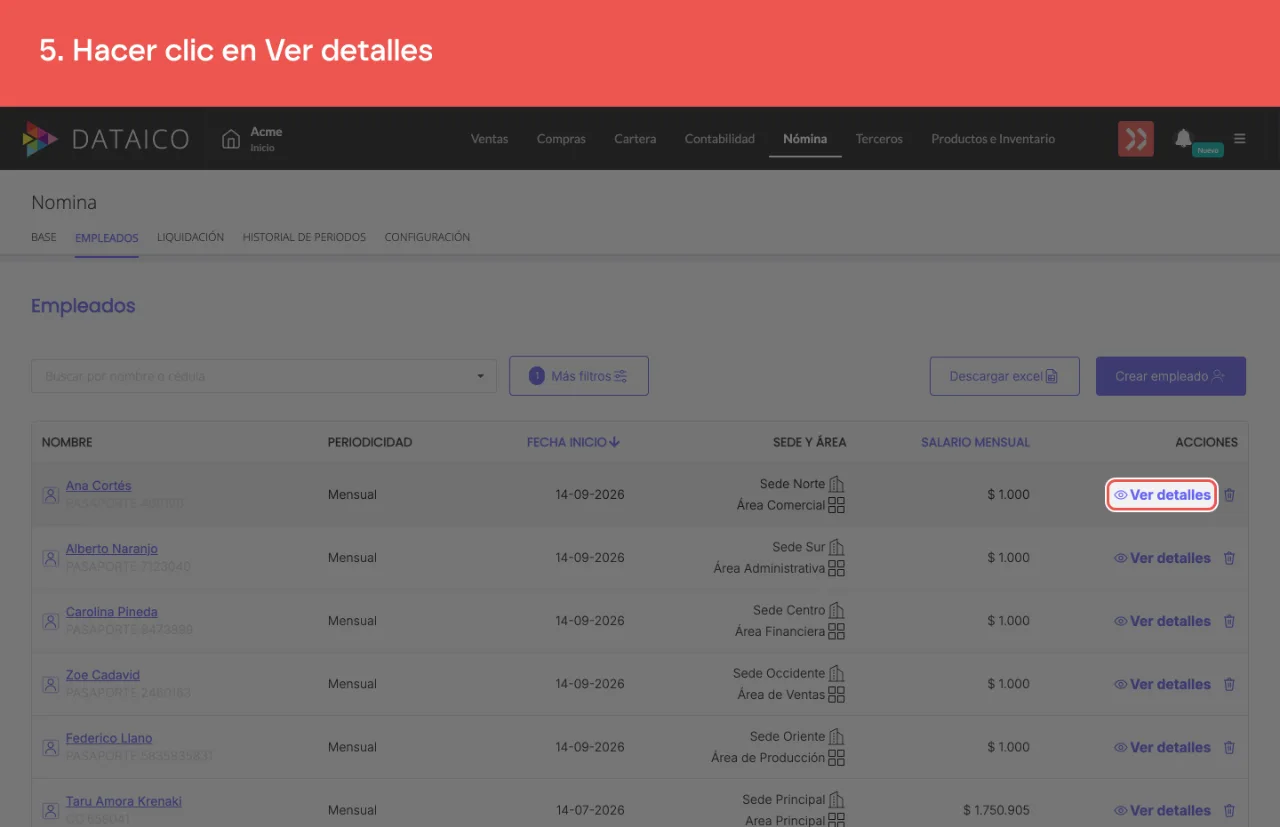Delete Alberto Naranjo with trash icon

1230,558
